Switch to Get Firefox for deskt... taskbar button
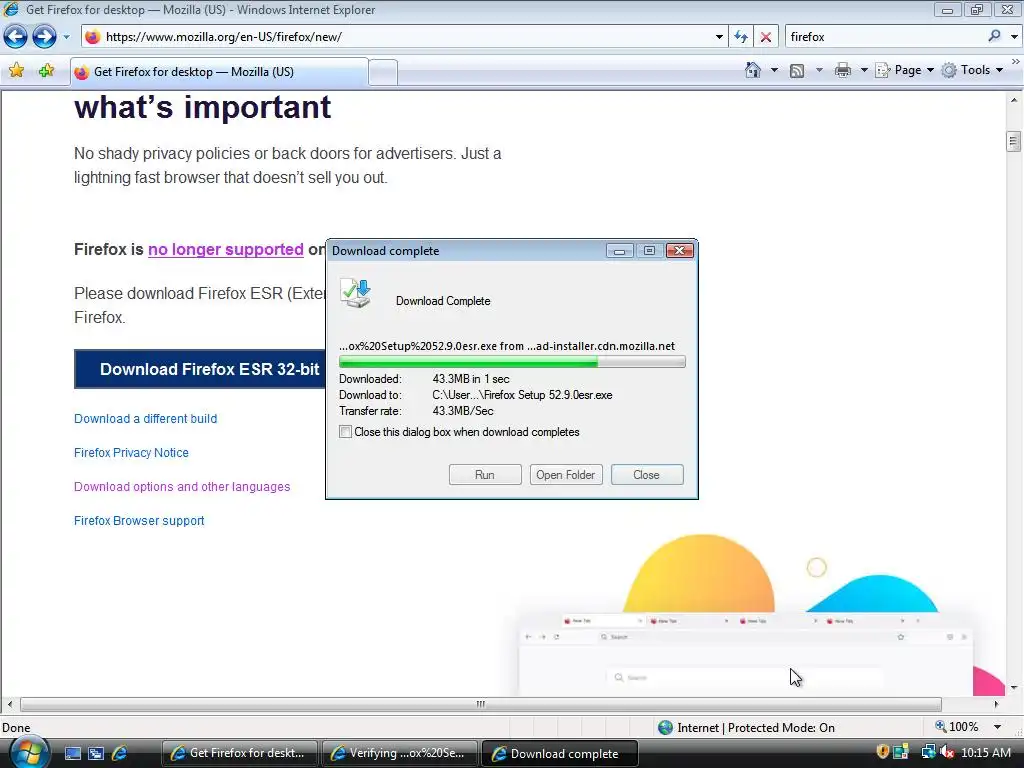Image resolution: width=1024 pixels, height=768 pixels. (x=239, y=753)
